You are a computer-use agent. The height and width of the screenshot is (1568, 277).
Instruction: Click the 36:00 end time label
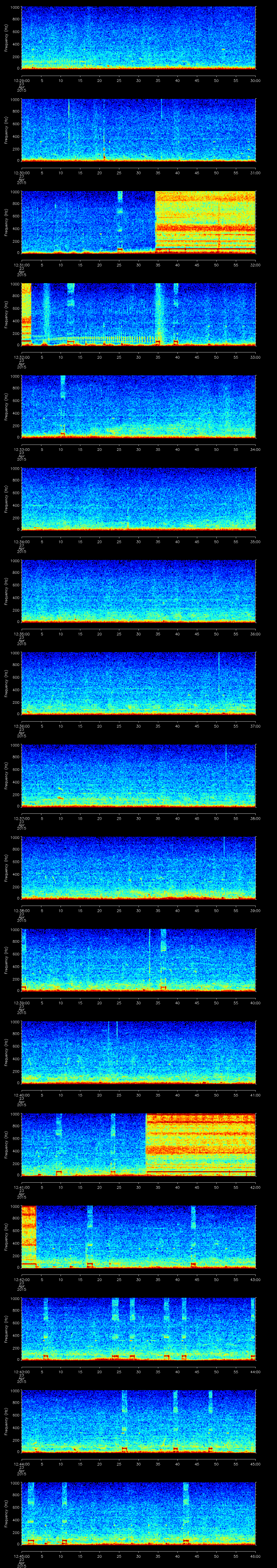pyautogui.click(x=256, y=634)
